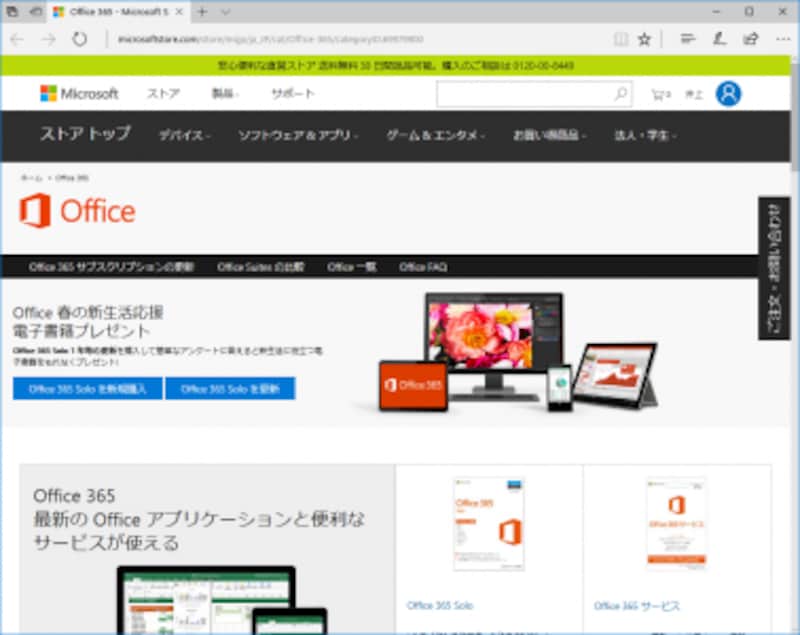Share this page via share icon

[751, 39]
